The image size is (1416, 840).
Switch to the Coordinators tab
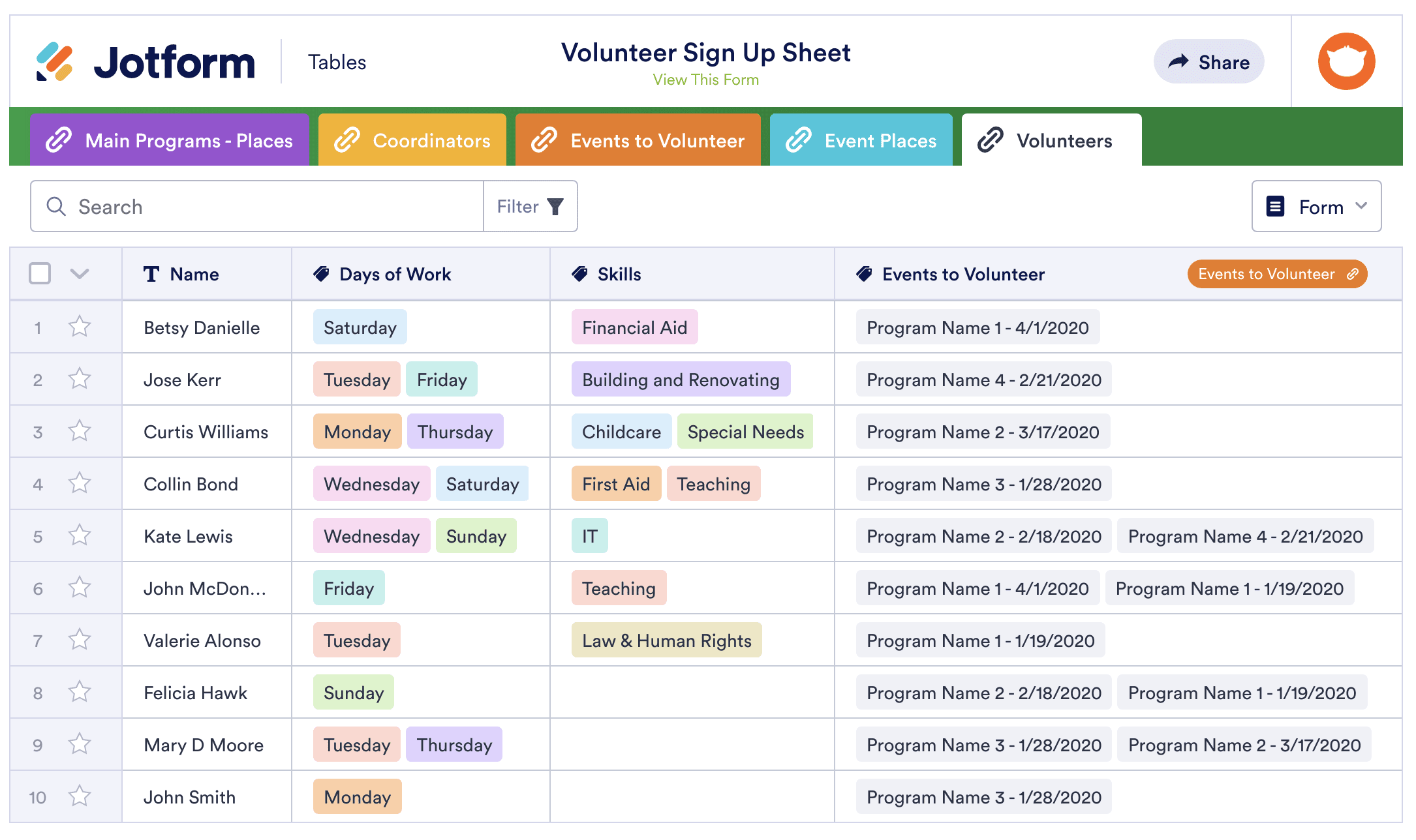[x=412, y=140]
